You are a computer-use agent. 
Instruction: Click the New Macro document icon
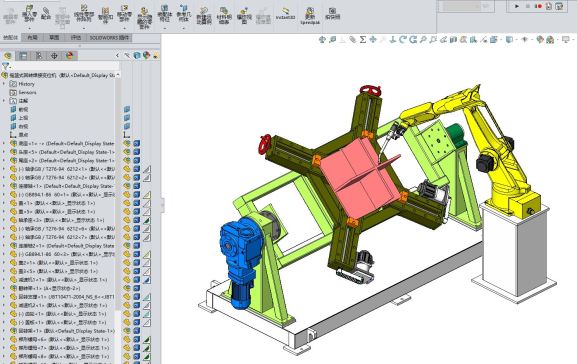click(x=549, y=6)
